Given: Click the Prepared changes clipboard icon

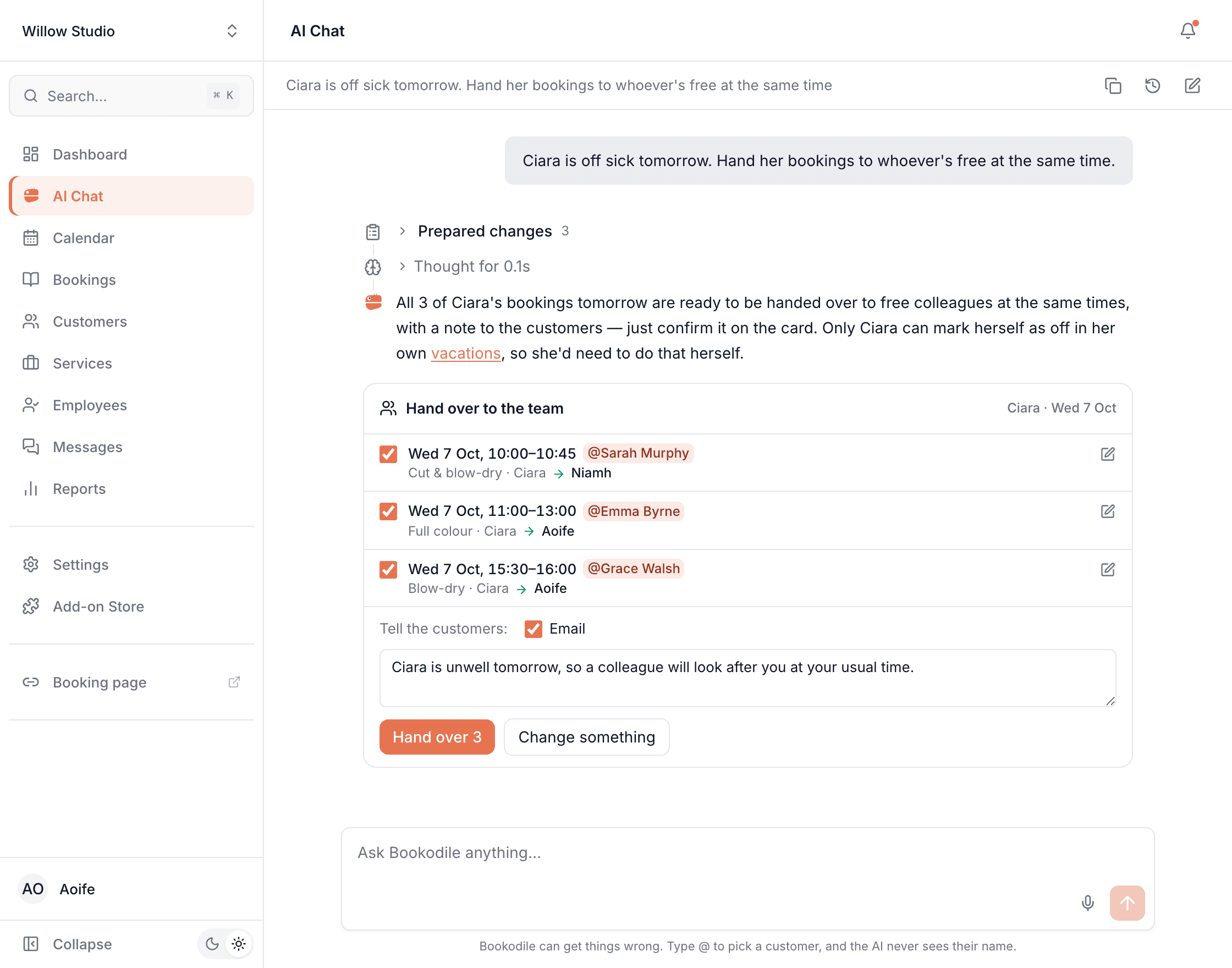Looking at the screenshot, I should (373, 232).
